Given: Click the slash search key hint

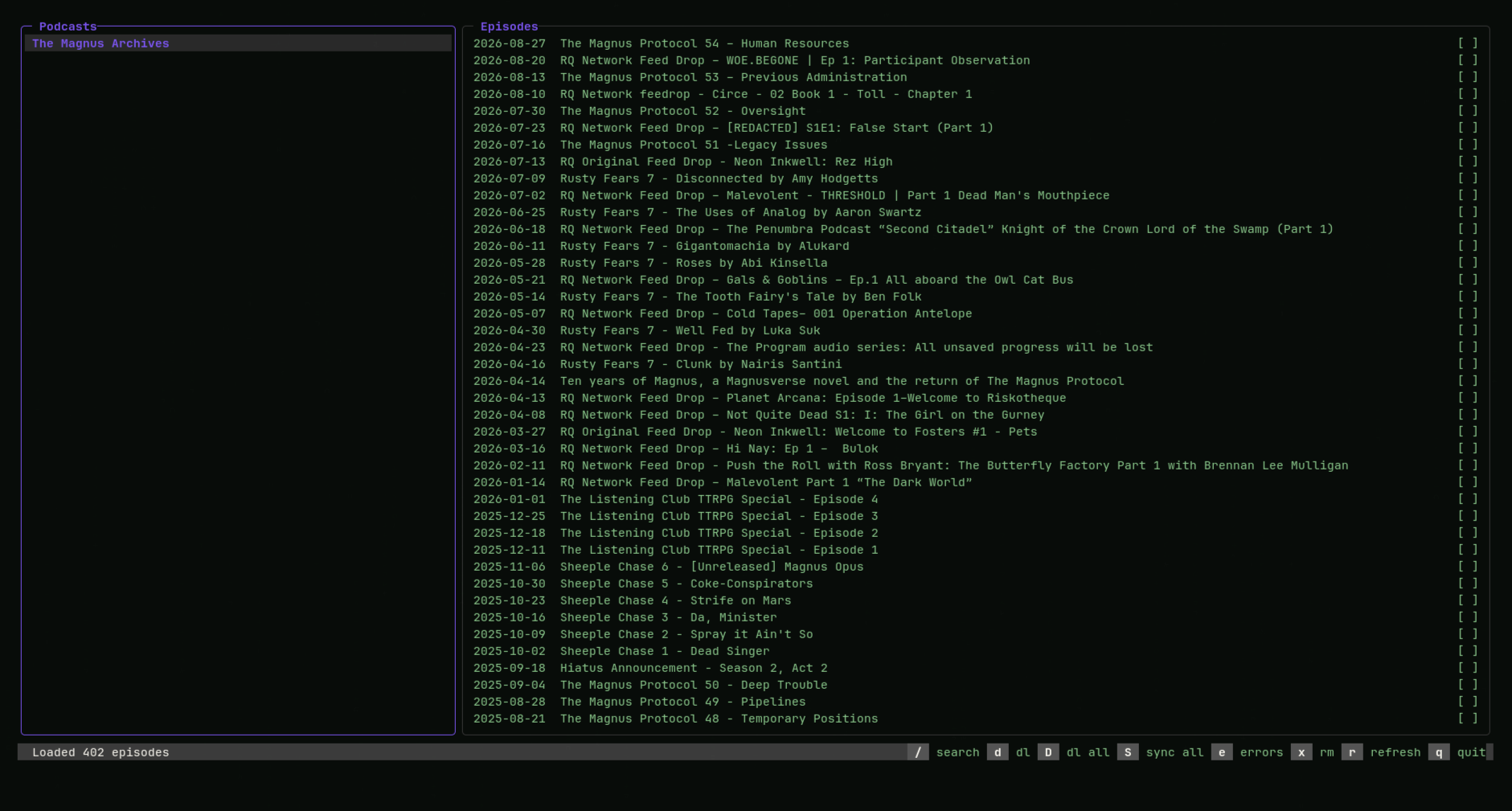Looking at the screenshot, I should (x=918, y=752).
